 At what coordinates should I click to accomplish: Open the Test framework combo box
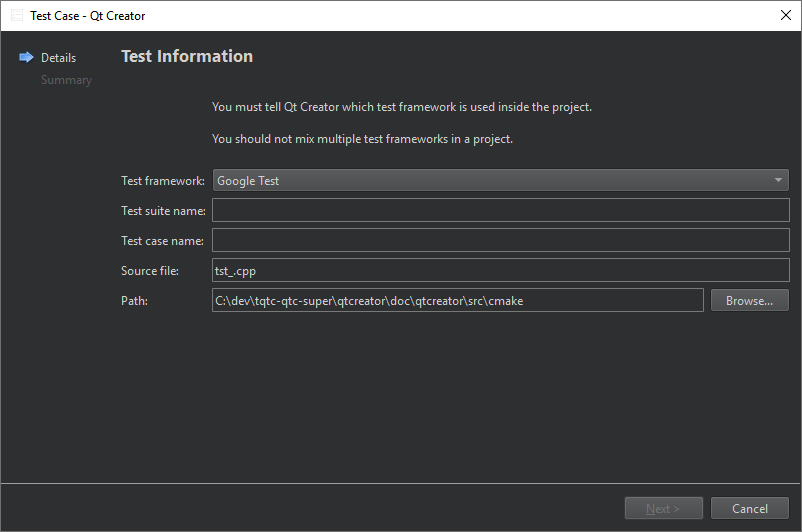[500, 181]
